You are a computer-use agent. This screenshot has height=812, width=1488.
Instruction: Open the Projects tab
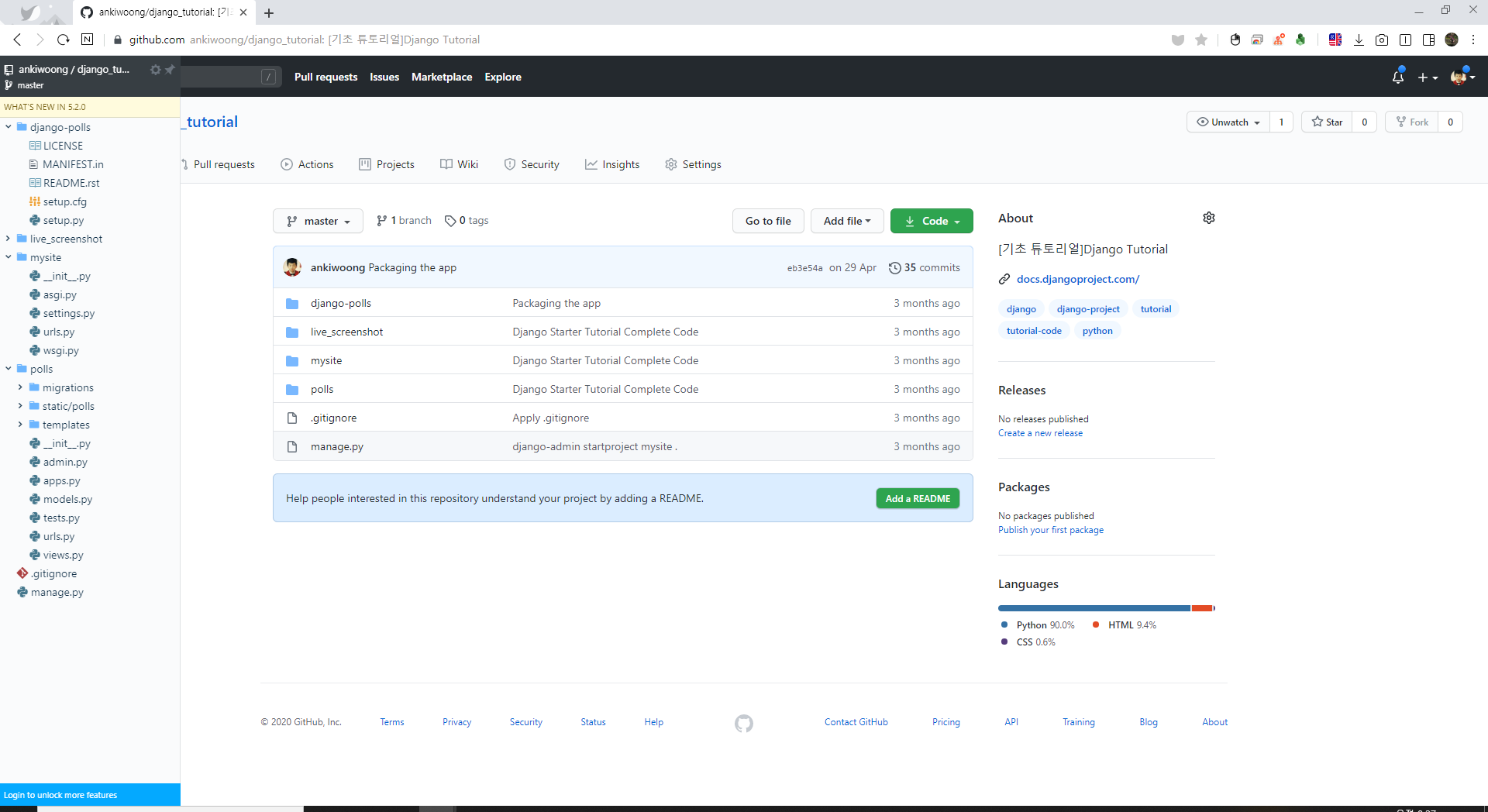(x=387, y=164)
